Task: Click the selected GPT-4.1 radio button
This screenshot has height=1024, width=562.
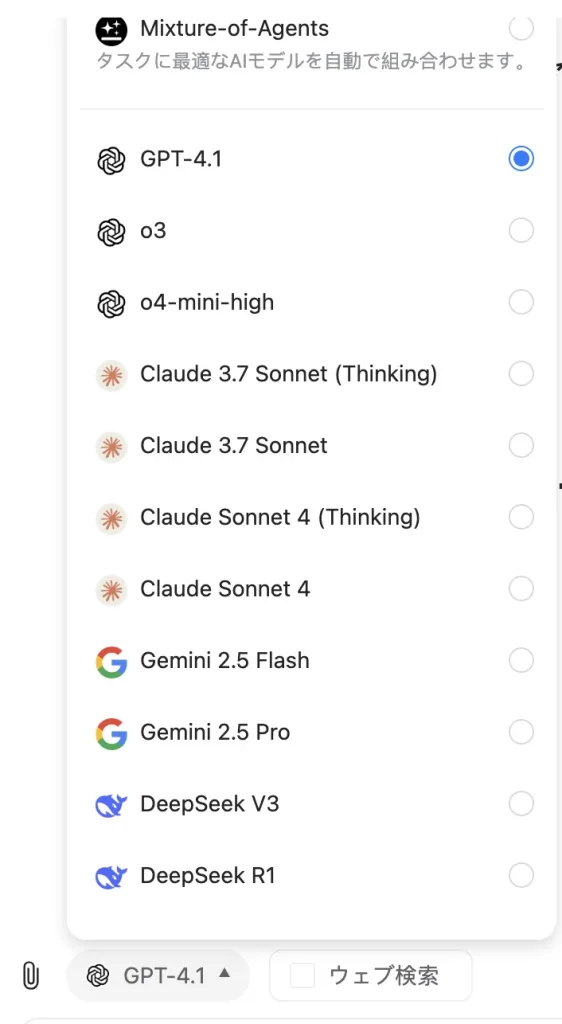Action: point(521,159)
